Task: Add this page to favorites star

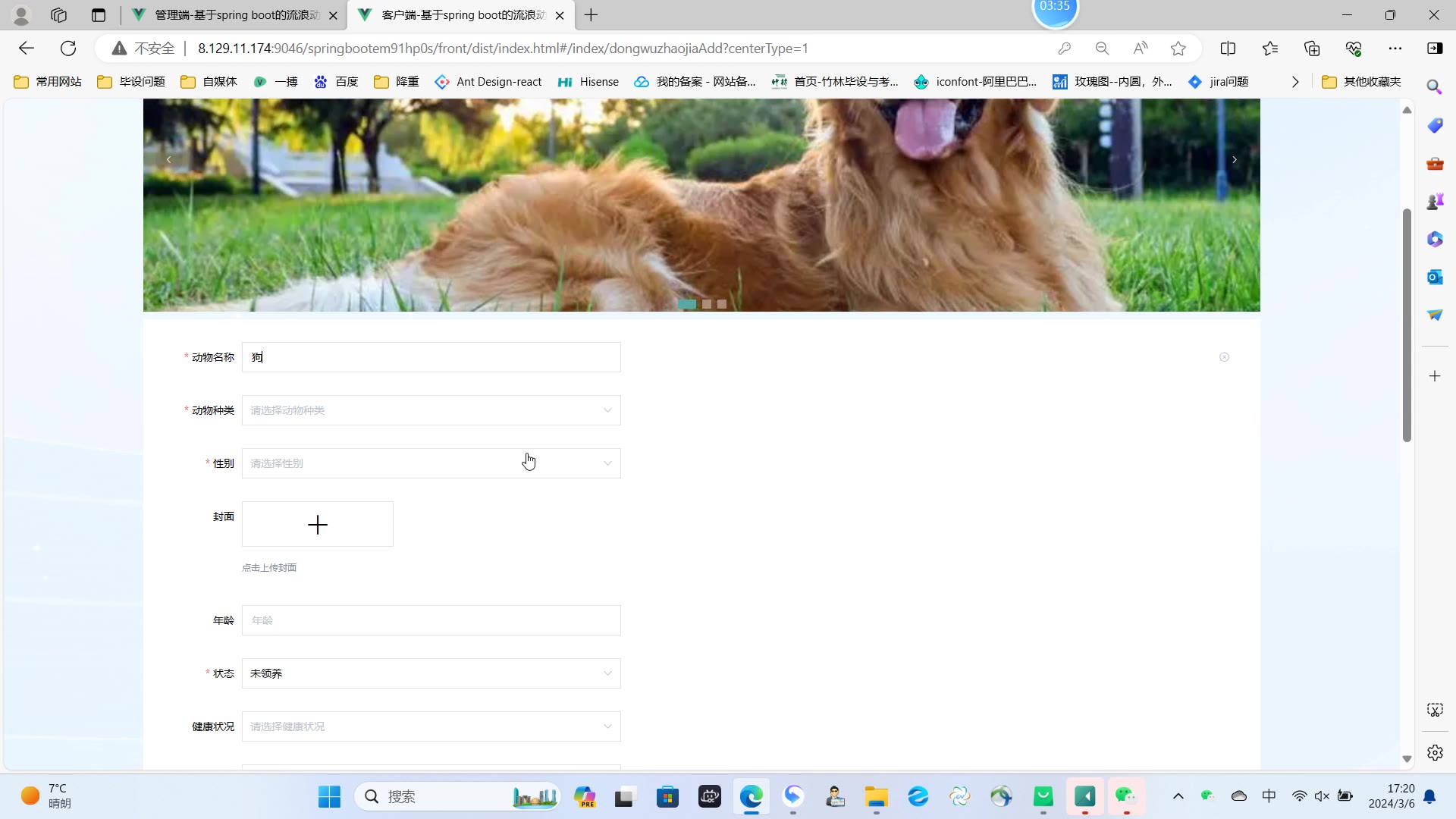Action: [x=1178, y=49]
